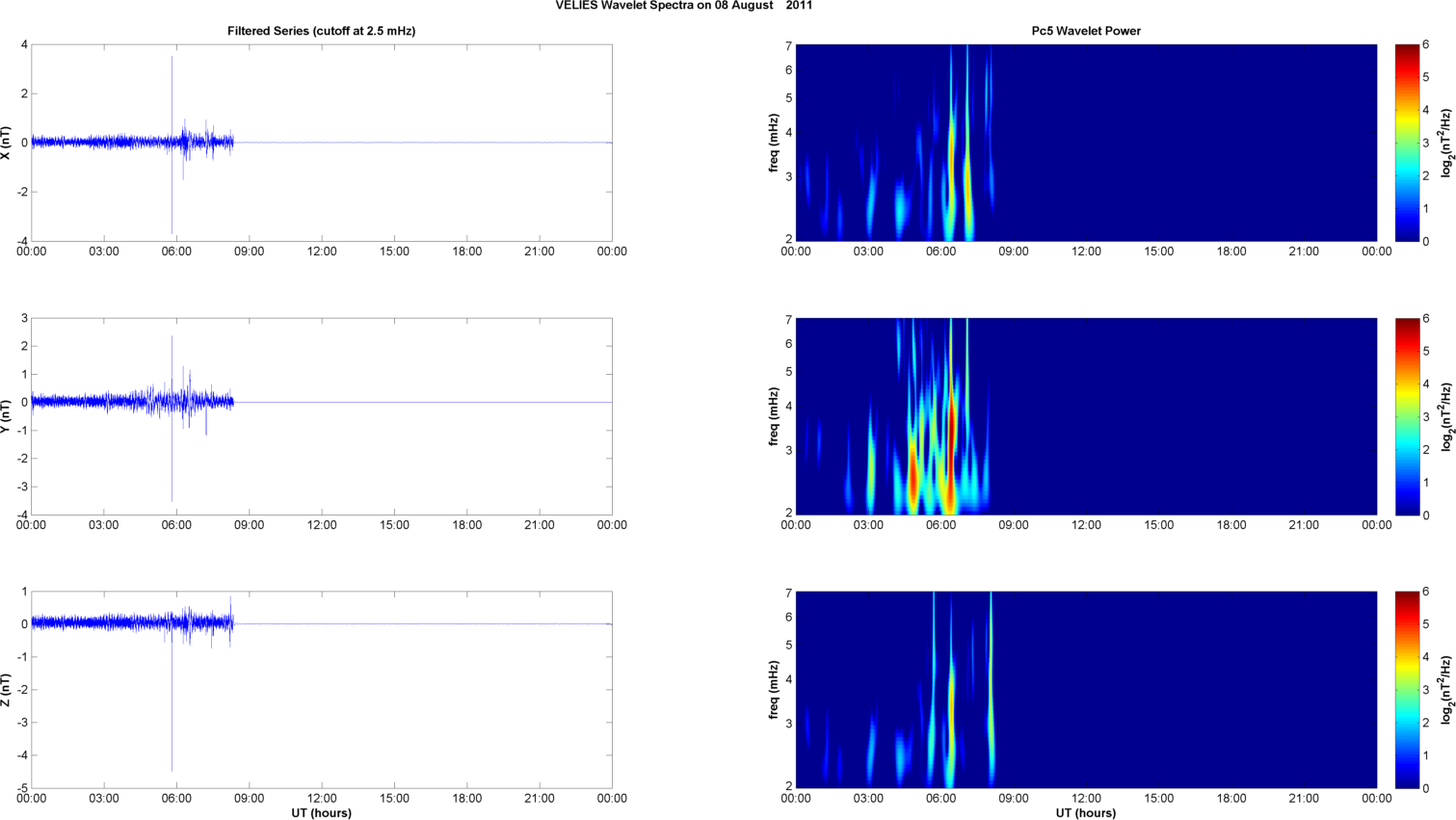This screenshot has height=820, width=1456.
Task: Click the log2(nT²/Hz) label beside the top colorbar
Action: click(1446, 143)
